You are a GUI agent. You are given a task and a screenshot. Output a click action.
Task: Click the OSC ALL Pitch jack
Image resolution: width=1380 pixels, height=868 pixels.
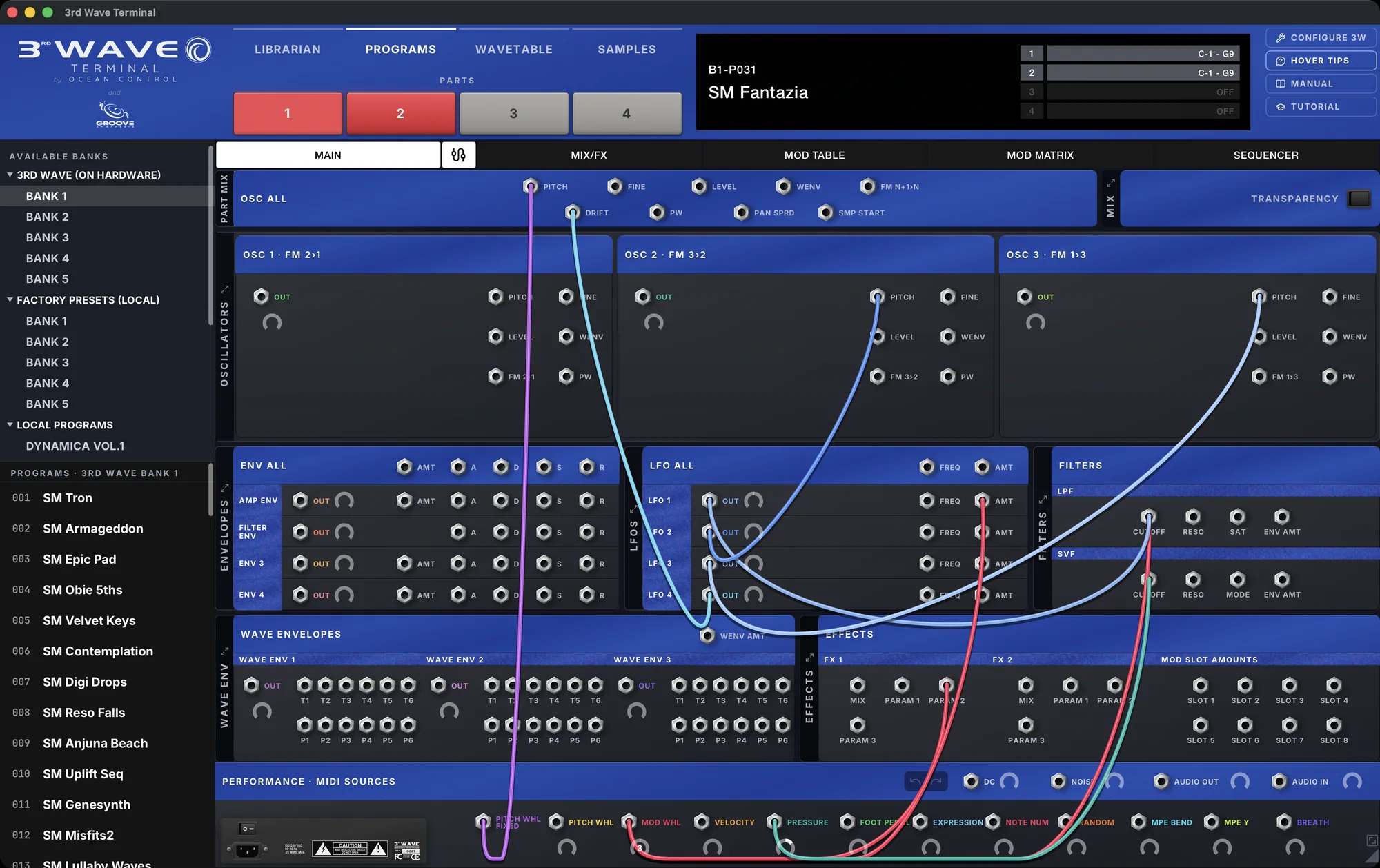point(530,186)
